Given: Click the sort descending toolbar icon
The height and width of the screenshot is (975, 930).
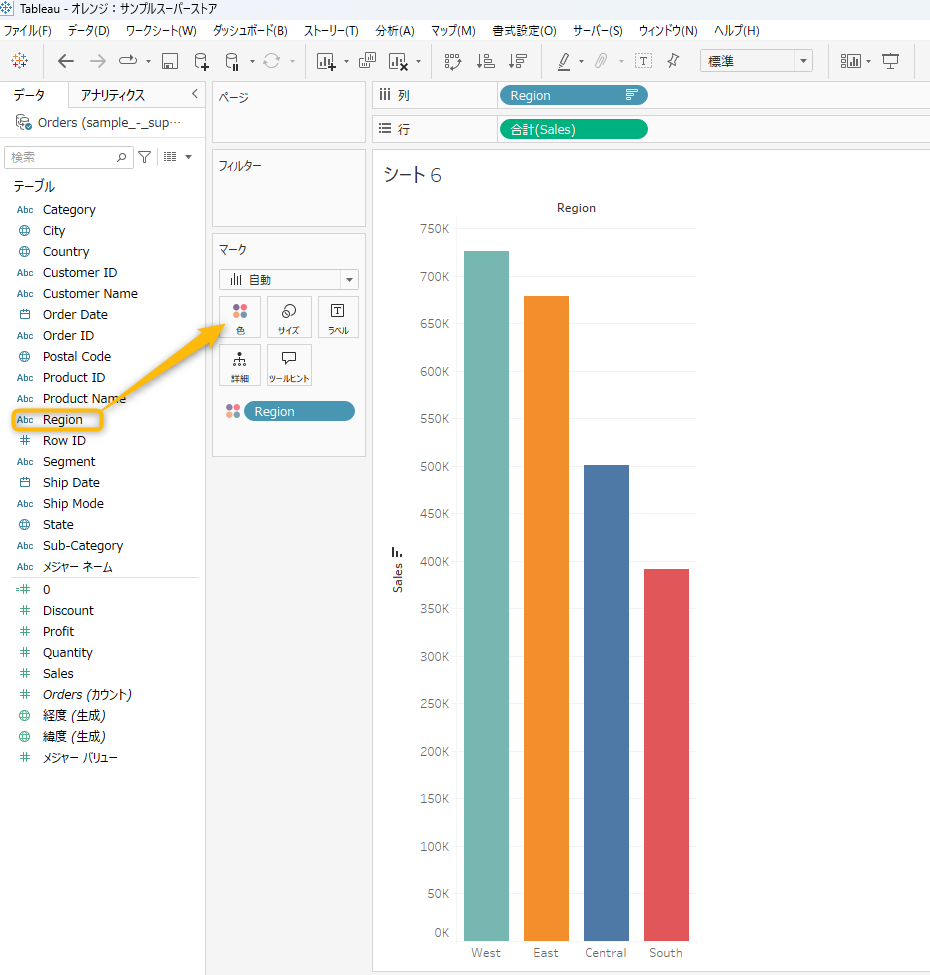Looking at the screenshot, I should coord(517,61).
